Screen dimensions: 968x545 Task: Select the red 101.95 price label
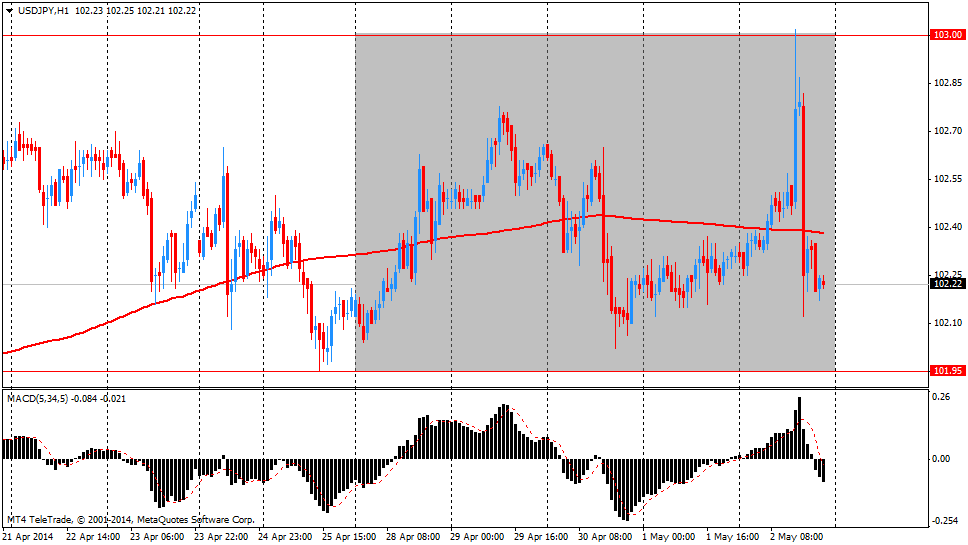[946, 371]
